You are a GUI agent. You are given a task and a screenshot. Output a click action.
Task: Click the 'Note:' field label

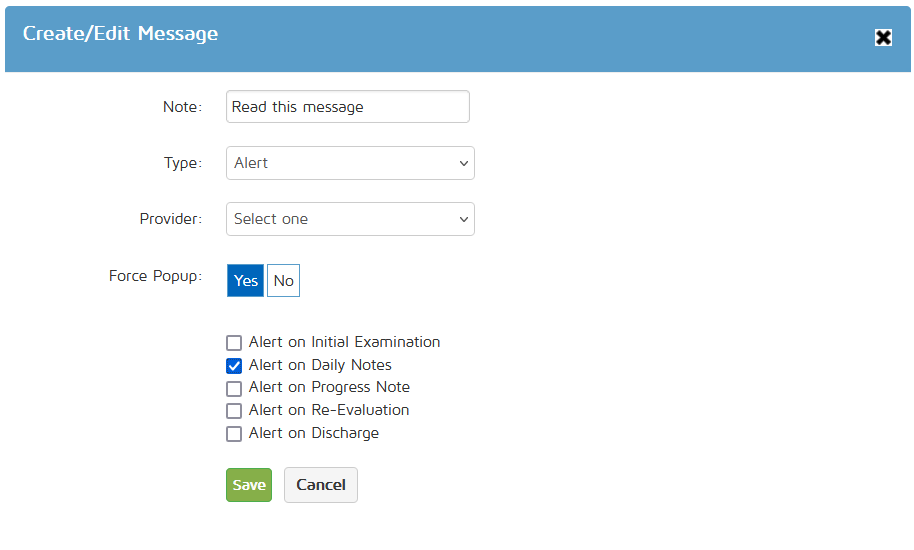182,107
